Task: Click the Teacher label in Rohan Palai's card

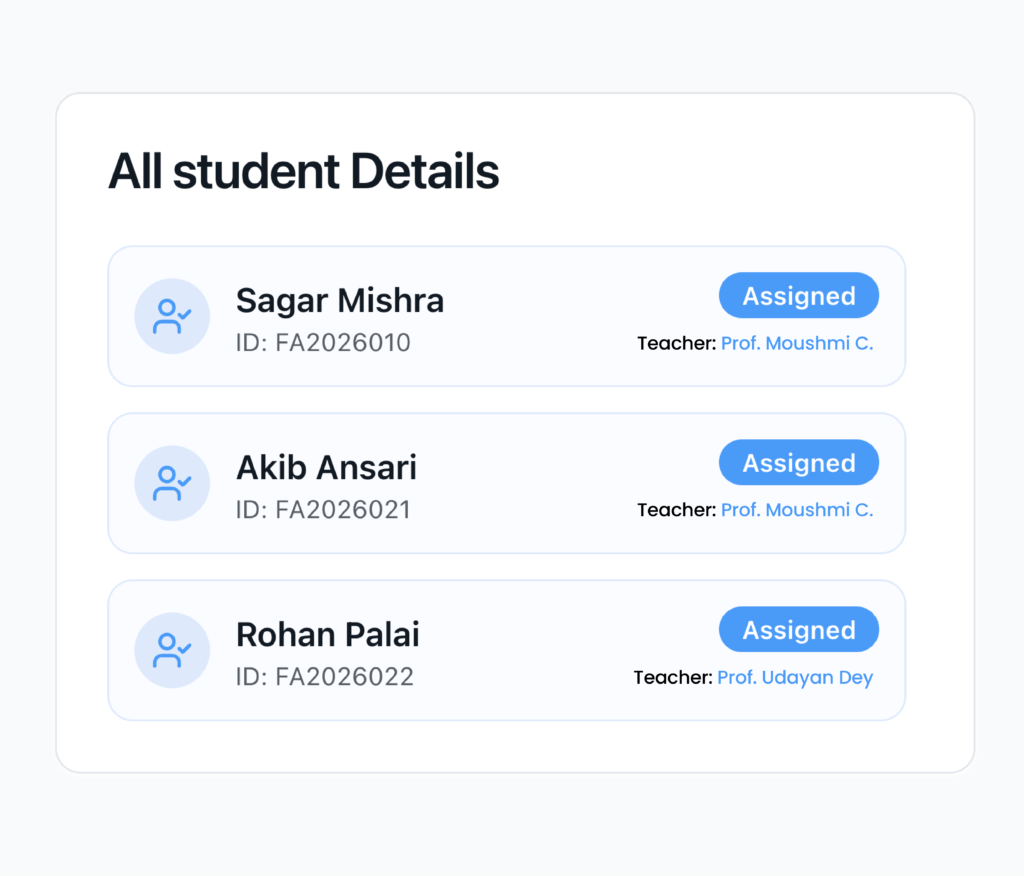Action: (x=673, y=677)
